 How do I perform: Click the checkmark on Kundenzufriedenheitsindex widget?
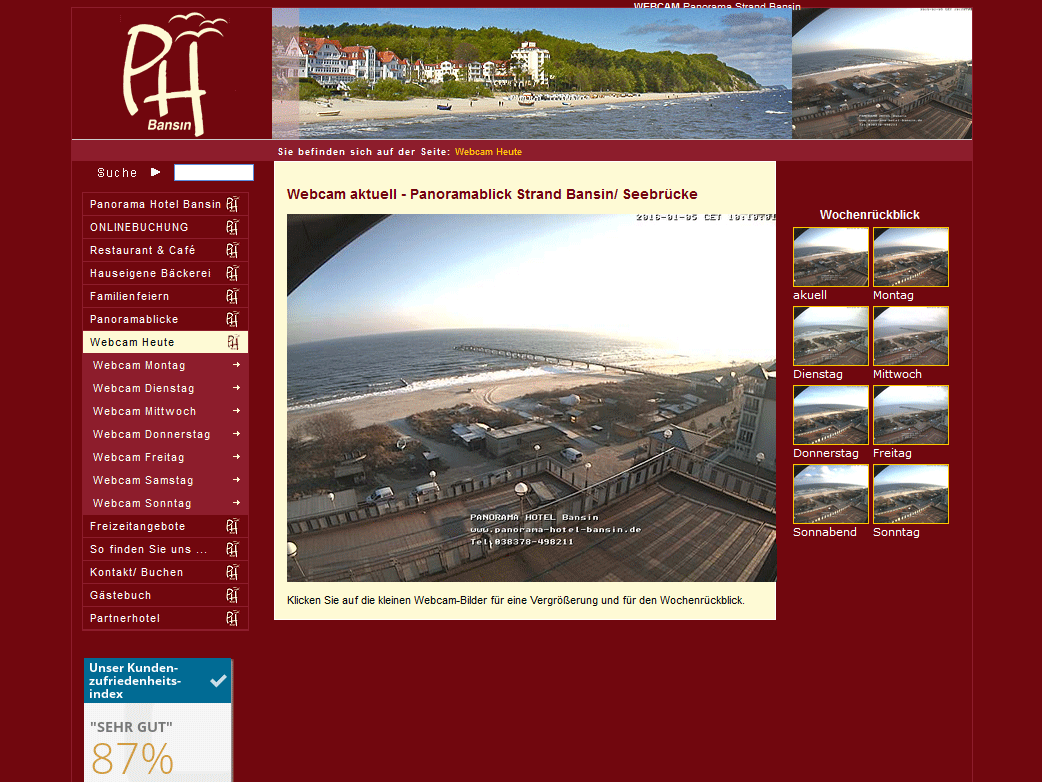pos(218,680)
